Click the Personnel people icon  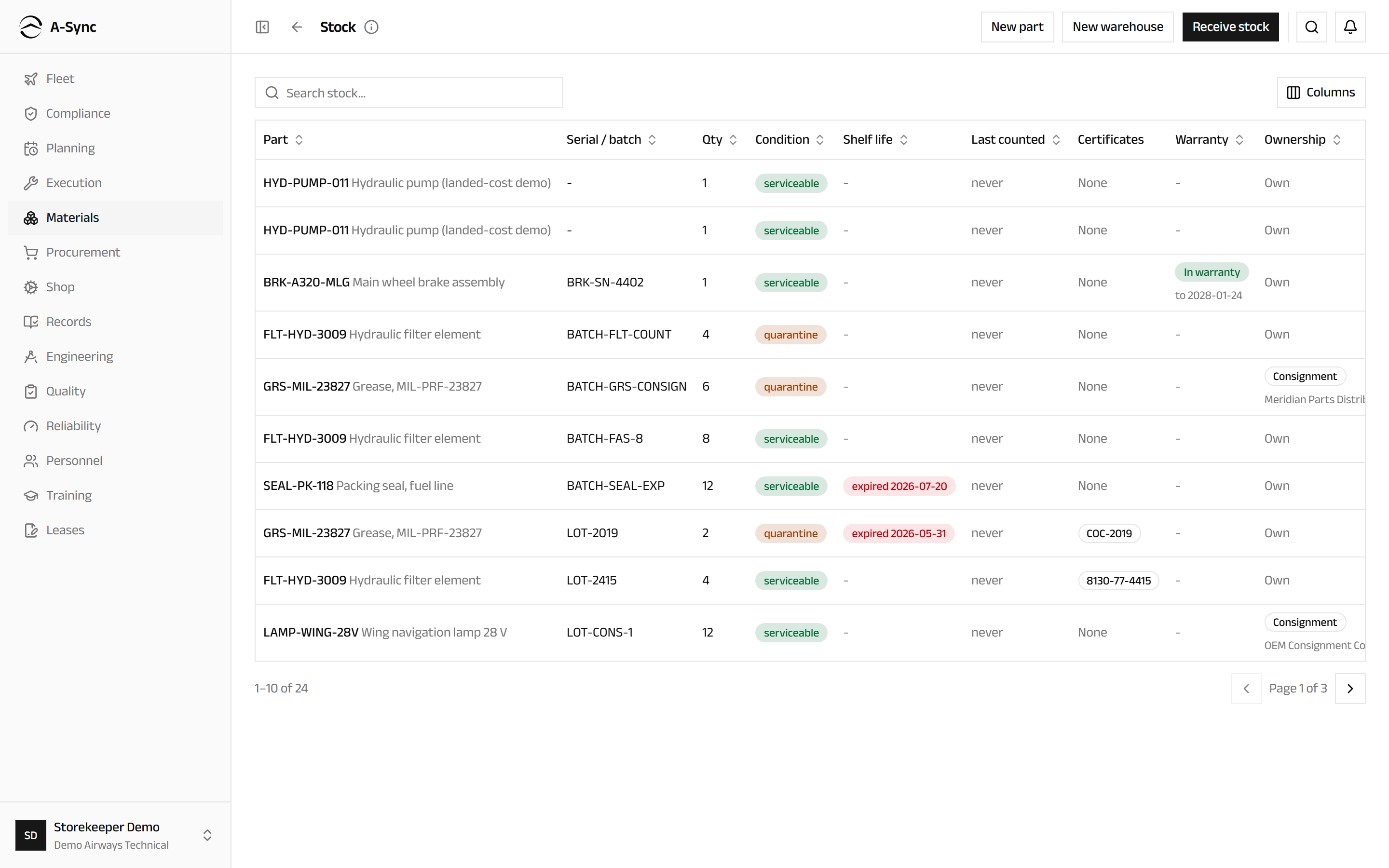click(x=31, y=461)
